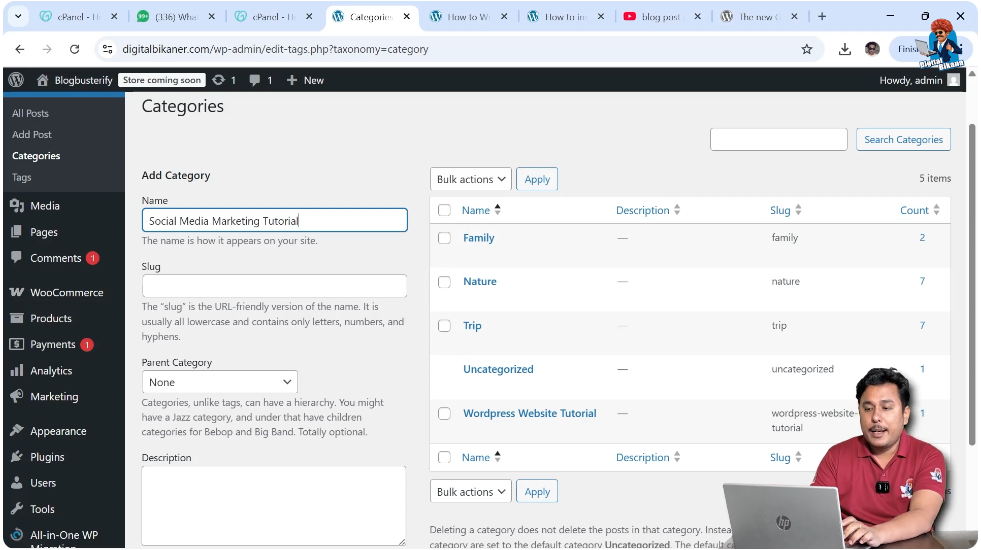
Task: Open new browser tab with plus
Action: coord(822,17)
